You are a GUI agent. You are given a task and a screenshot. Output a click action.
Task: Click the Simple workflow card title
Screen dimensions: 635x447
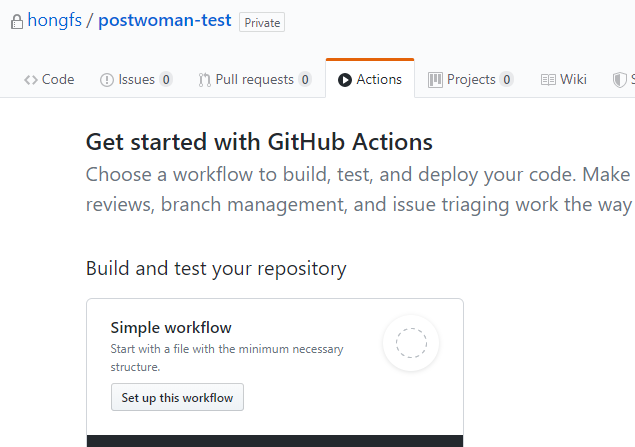coord(171,328)
